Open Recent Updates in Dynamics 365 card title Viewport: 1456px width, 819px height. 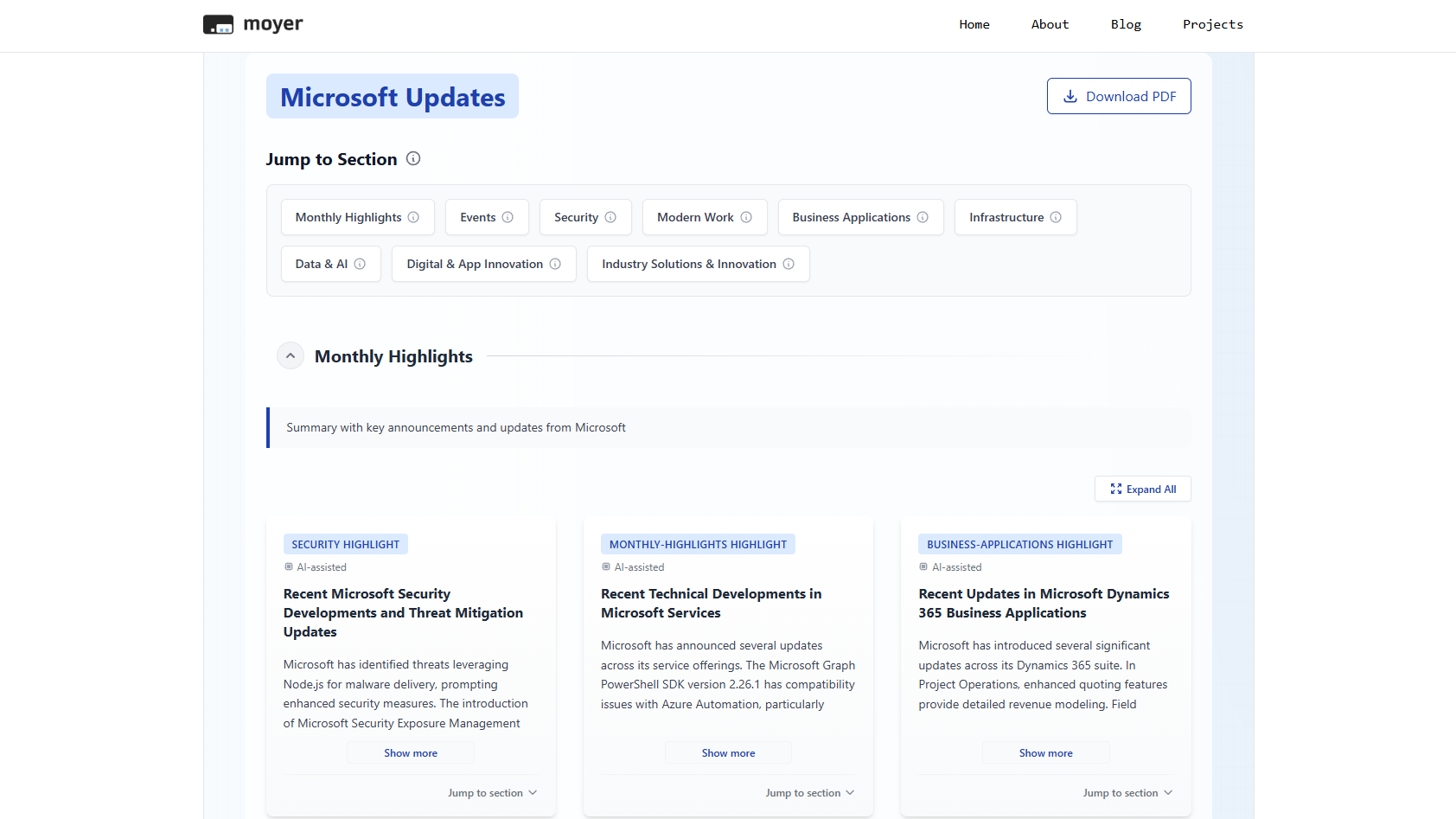coord(1044,604)
